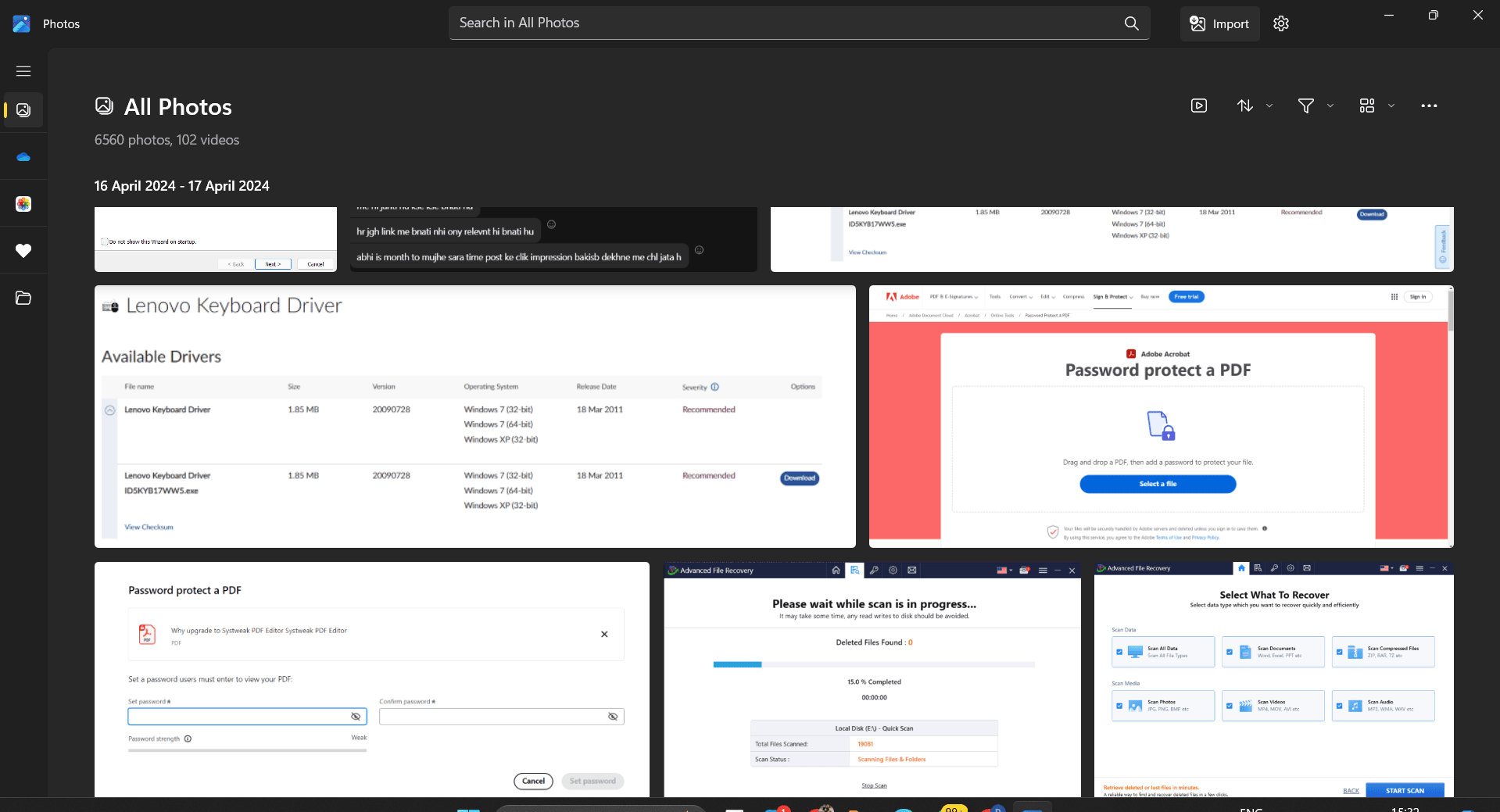This screenshot has height=812, width=1500.
Task: Start slideshow with the play icon
Action: [1198, 106]
